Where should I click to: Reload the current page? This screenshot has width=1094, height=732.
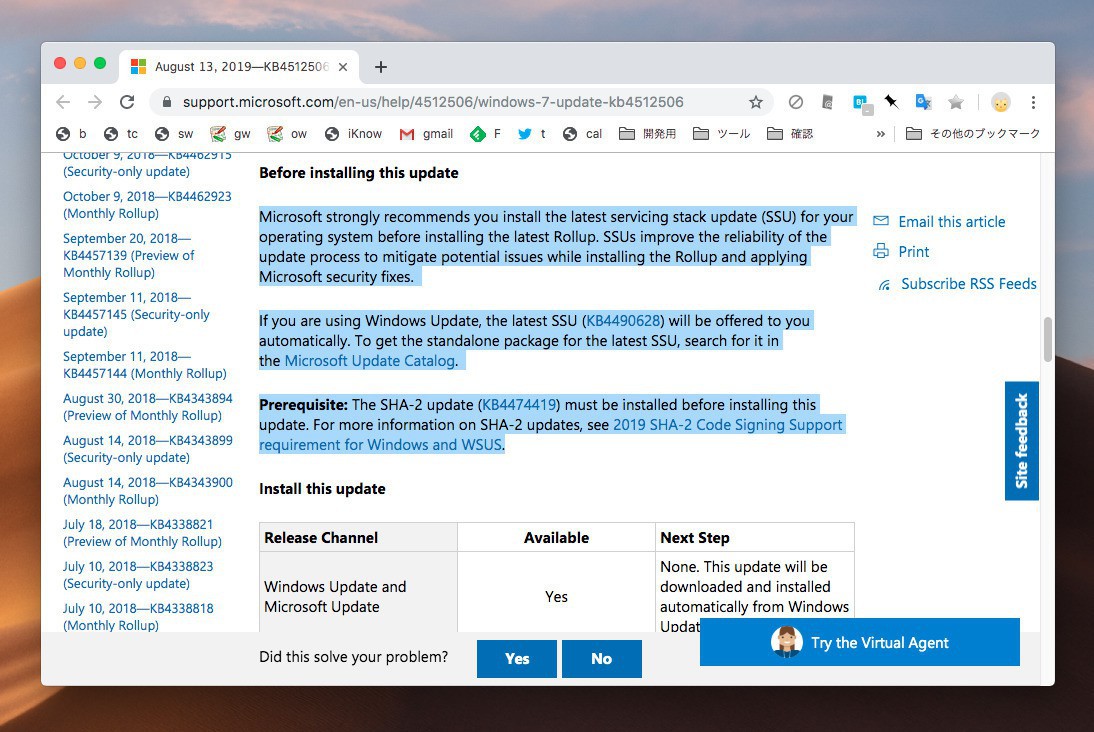pyautogui.click(x=127, y=103)
